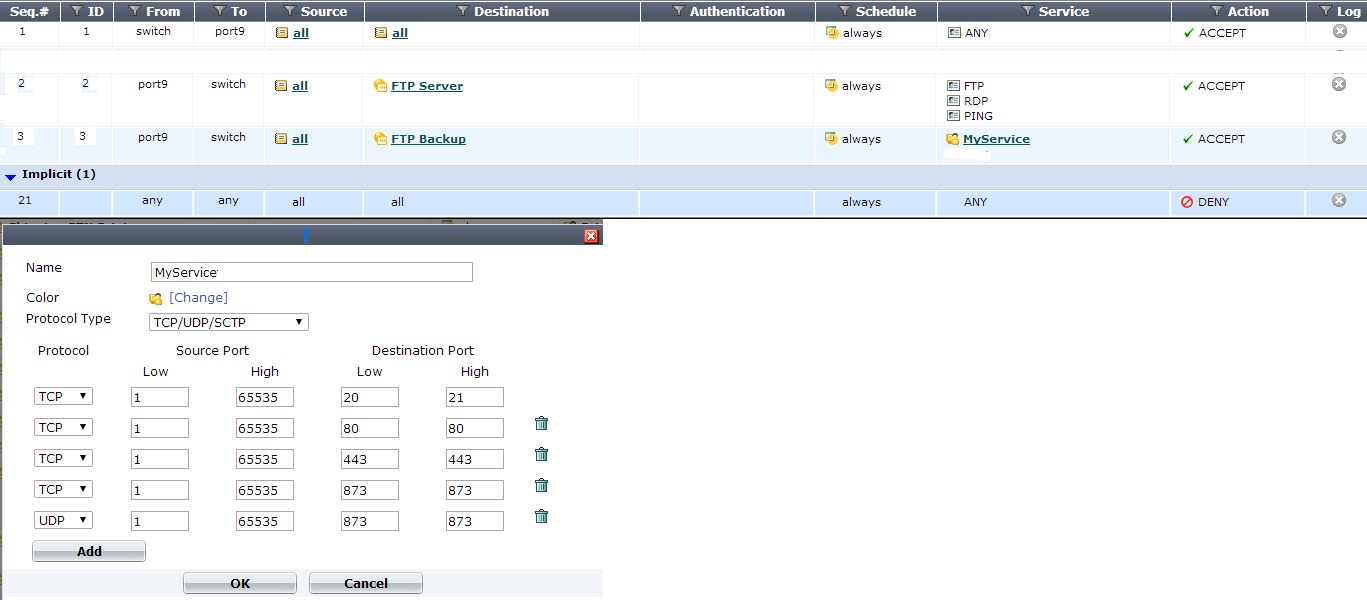Image resolution: width=1367 pixels, height=600 pixels.
Task: Open the all source link in policy 3
Action: [x=300, y=139]
